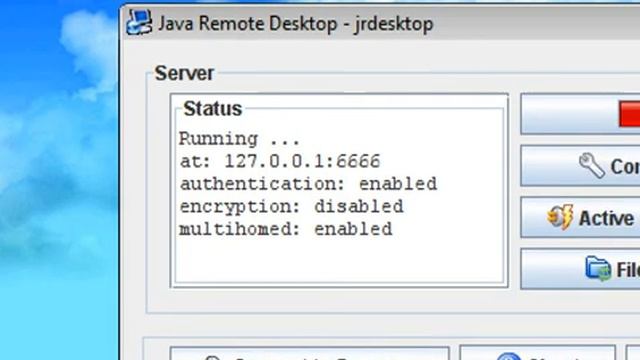Click the folder icon on File button
The image size is (640, 360).
click(598, 268)
